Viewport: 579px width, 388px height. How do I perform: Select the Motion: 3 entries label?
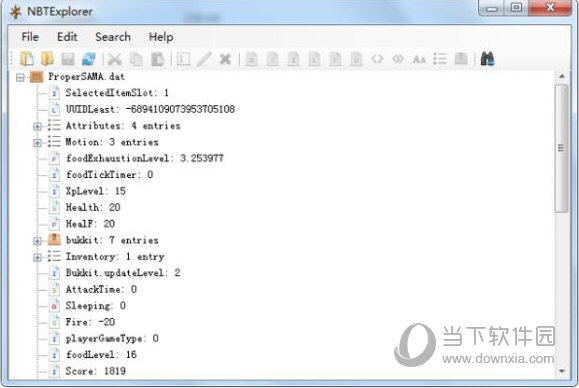coord(112,142)
